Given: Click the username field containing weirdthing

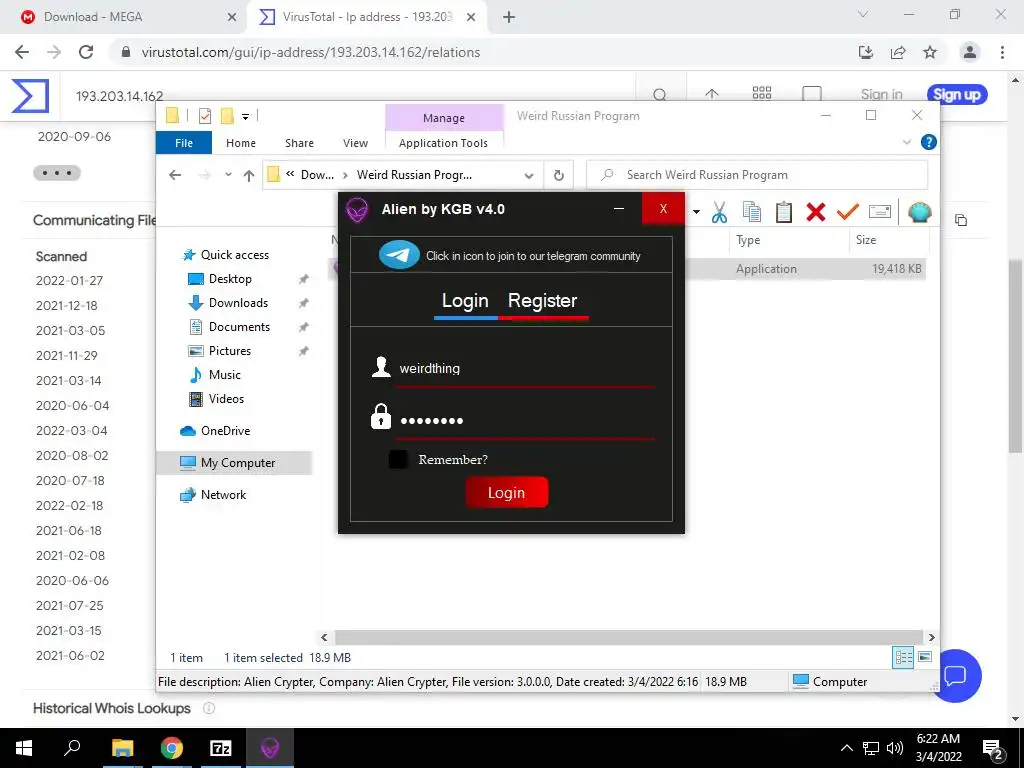Looking at the screenshot, I should point(526,368).
